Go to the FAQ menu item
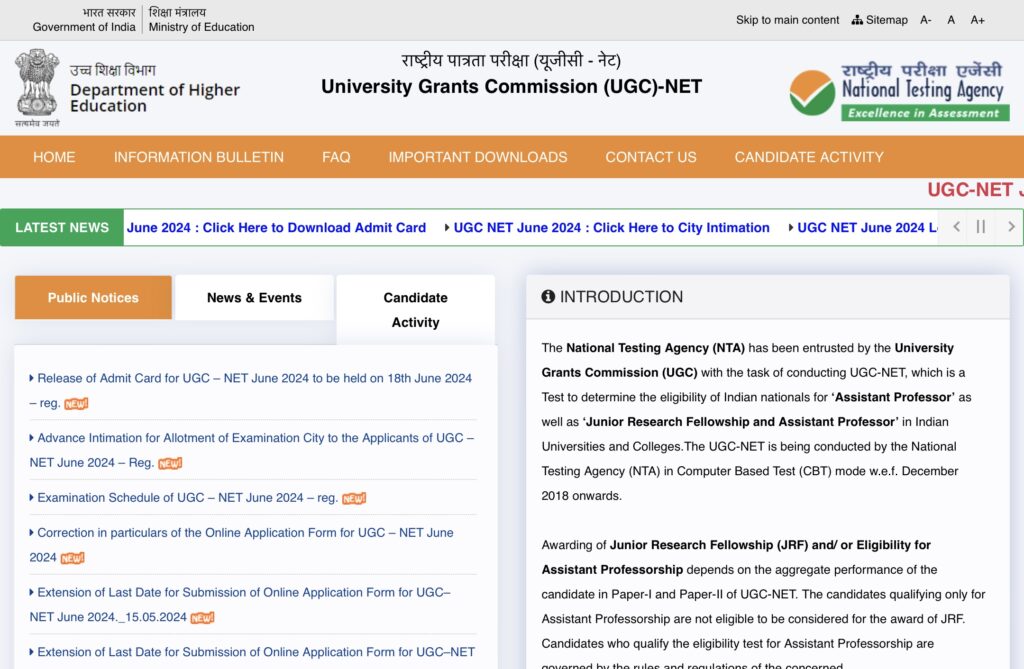Viewport: 1024px width, 669px height. coord(336,157)
